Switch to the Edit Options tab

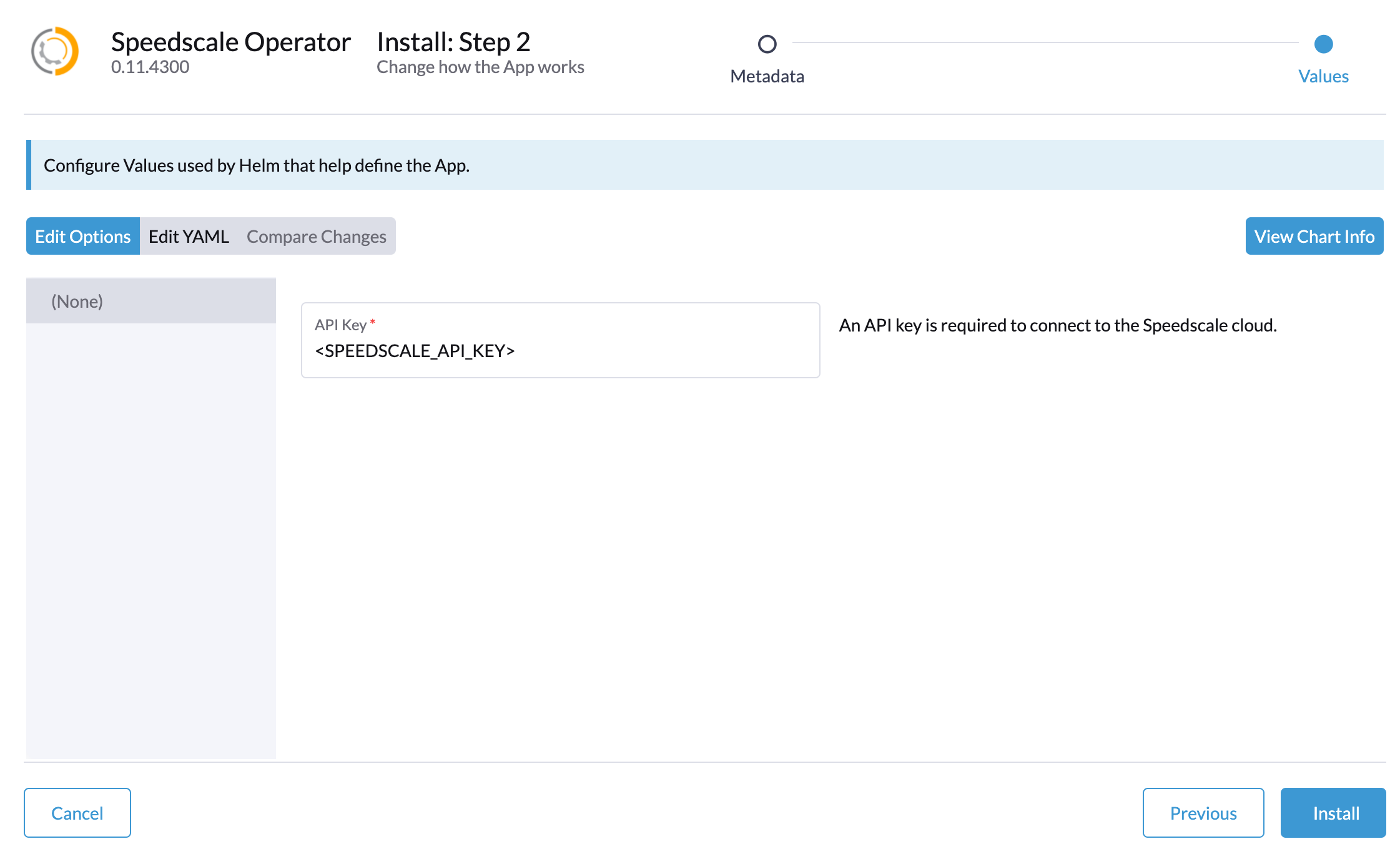pyautogui.click(x=83, y=236)
